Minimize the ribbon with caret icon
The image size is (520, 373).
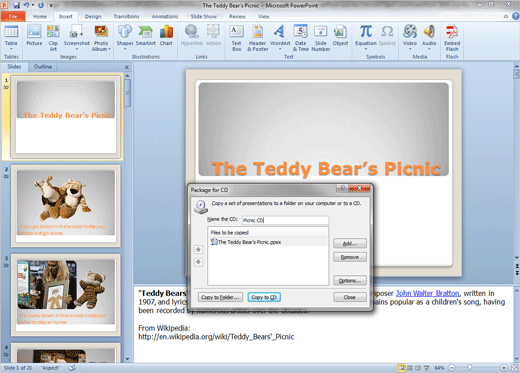(506, 16)
